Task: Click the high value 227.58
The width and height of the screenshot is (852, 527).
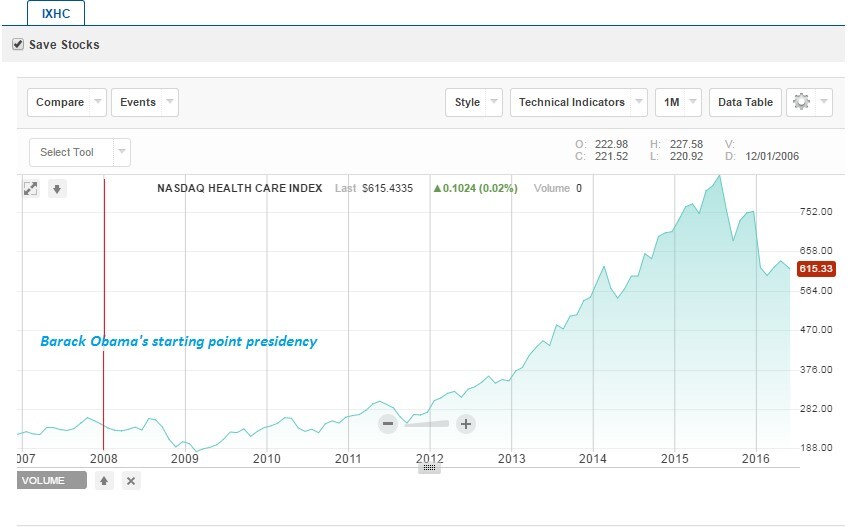Action: point(686,144)
